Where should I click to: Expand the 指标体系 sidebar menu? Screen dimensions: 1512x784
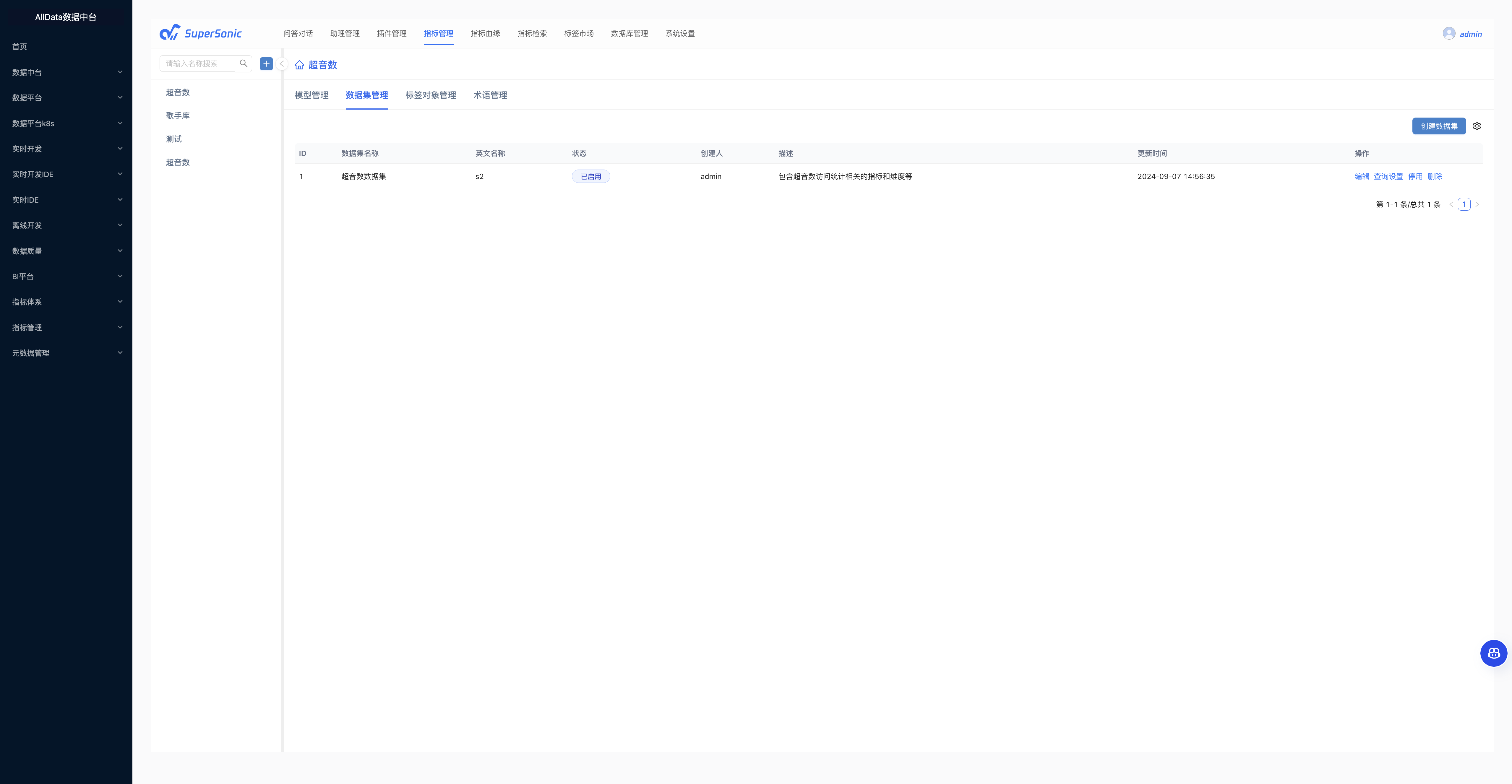click(x=66, y=302)
